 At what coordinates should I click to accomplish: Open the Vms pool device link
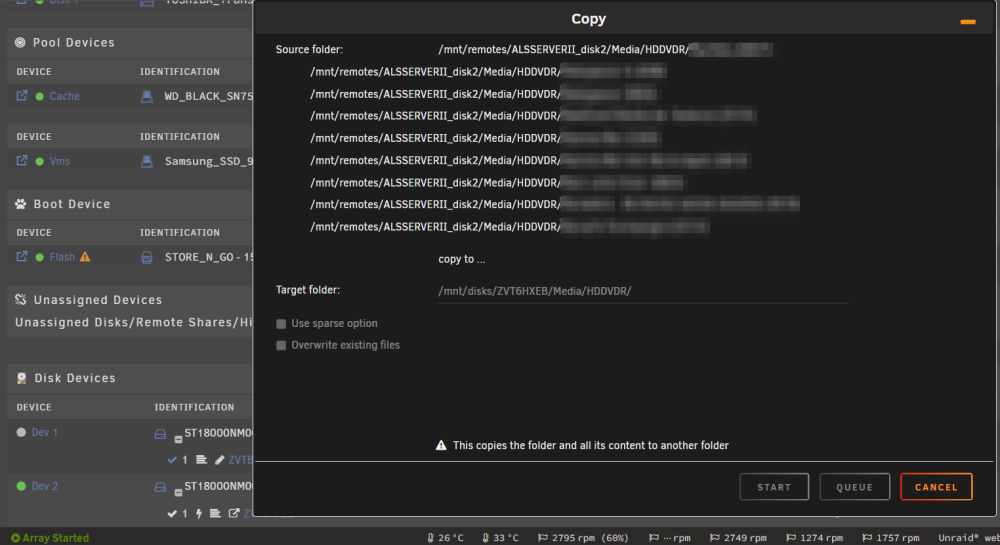(59, 161)
